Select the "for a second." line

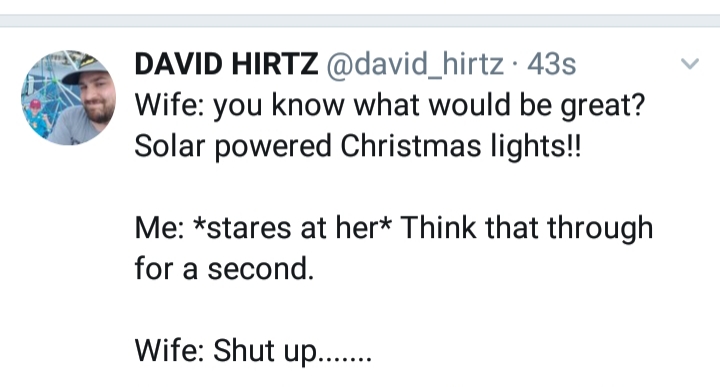224,269
